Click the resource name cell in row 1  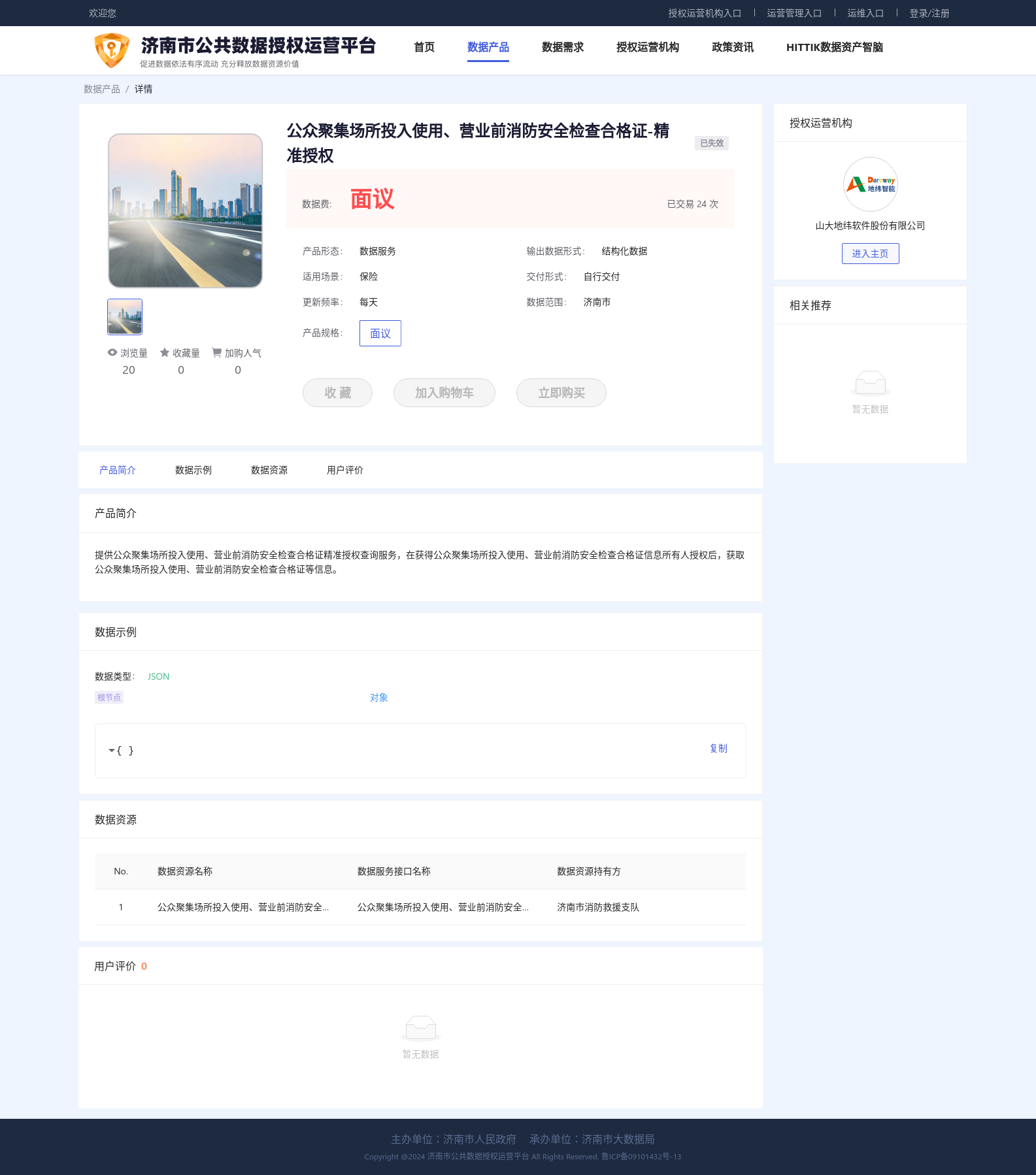click(243, 907)
